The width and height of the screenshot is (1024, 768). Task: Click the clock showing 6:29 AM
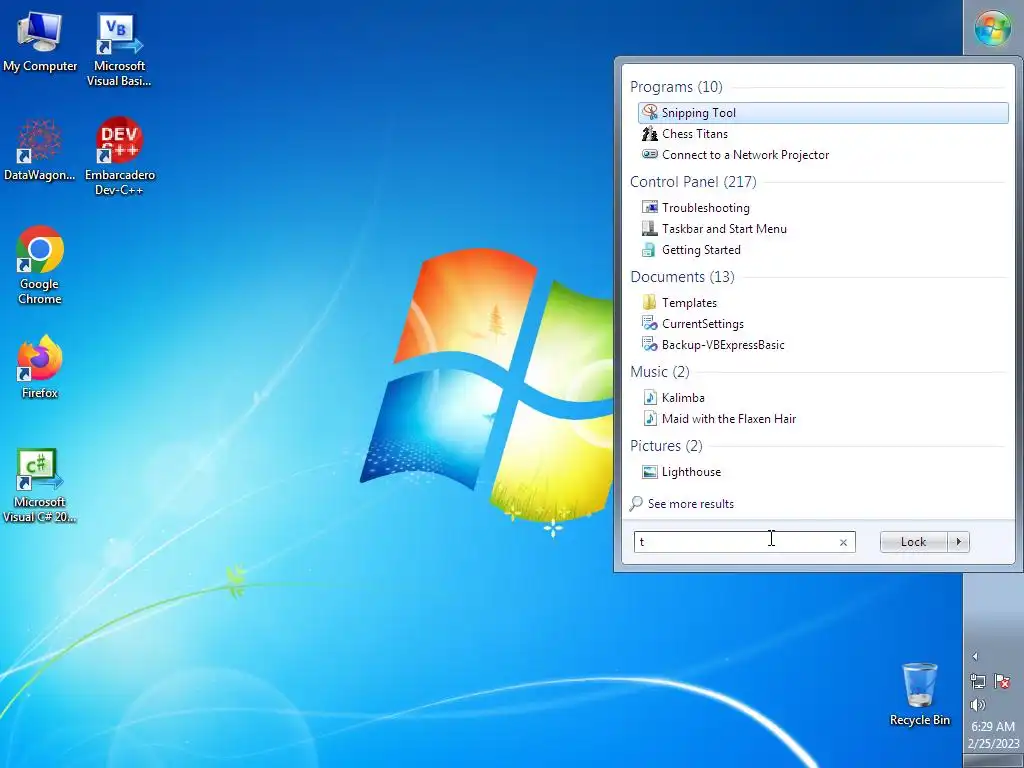click(x=993, y=727)
